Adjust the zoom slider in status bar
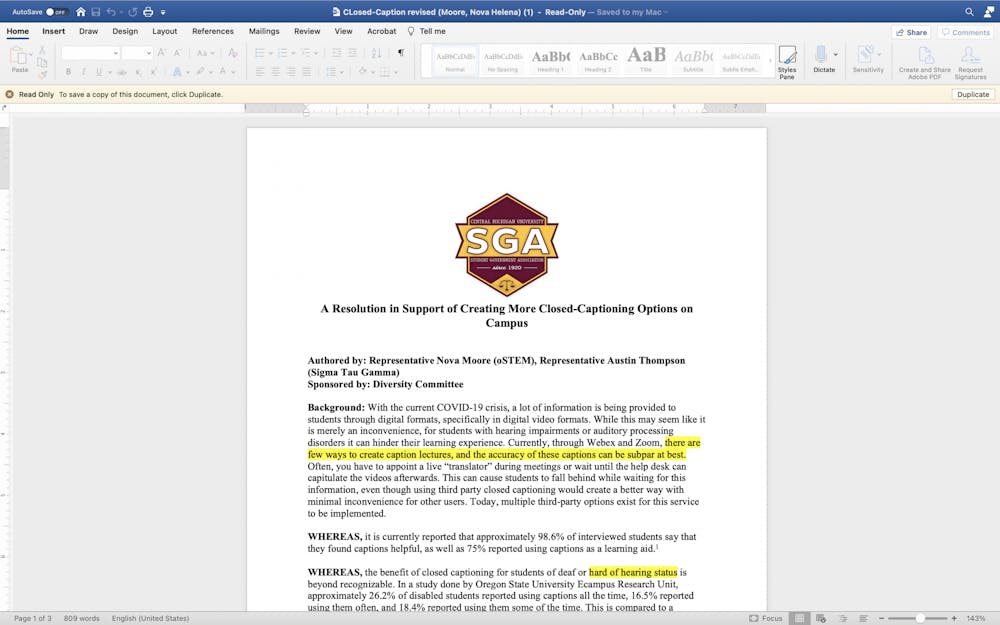Screen dimensions: 1000x625 [x=920, y=618]
